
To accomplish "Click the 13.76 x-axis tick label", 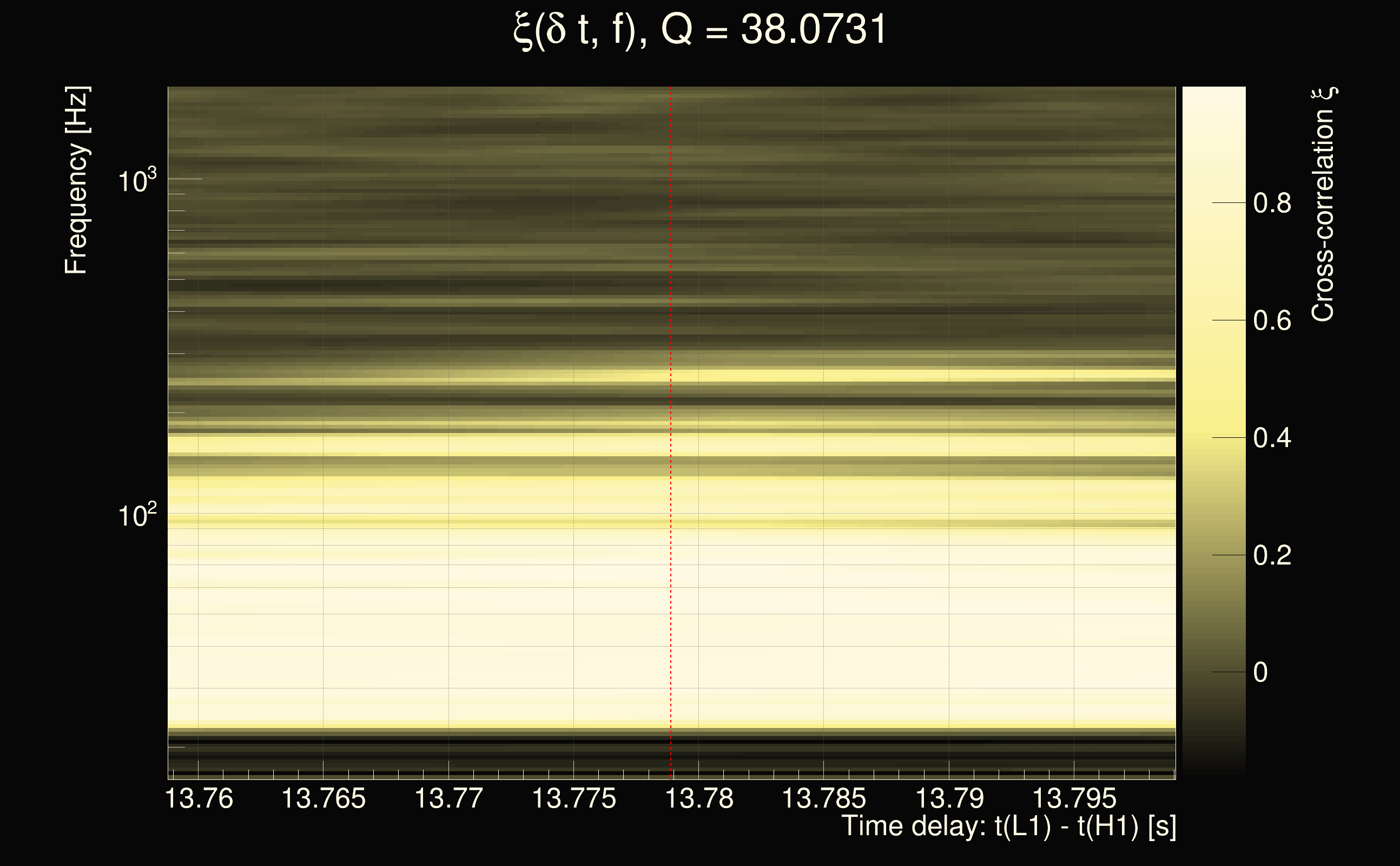I will [x=199, y=798].
